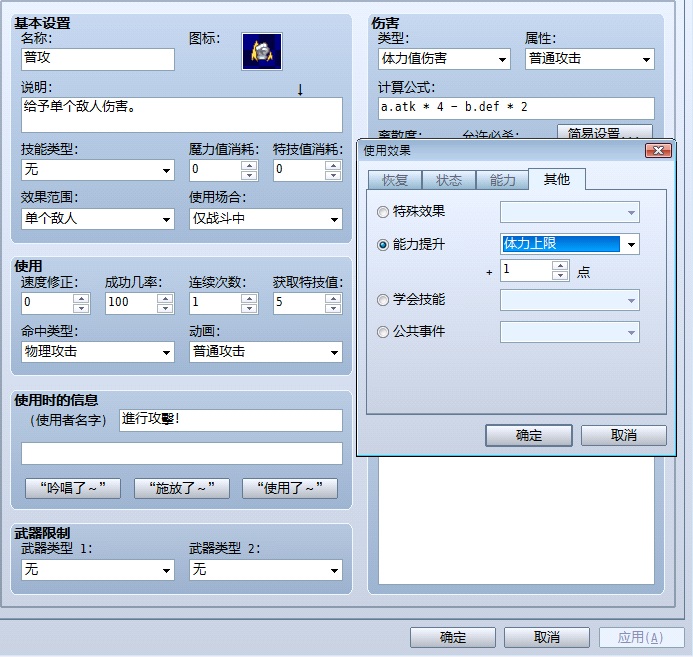Screen dimensions: 693x657
Task: Decrease the 速度修正 value
Action: click(x=81, y=308)
